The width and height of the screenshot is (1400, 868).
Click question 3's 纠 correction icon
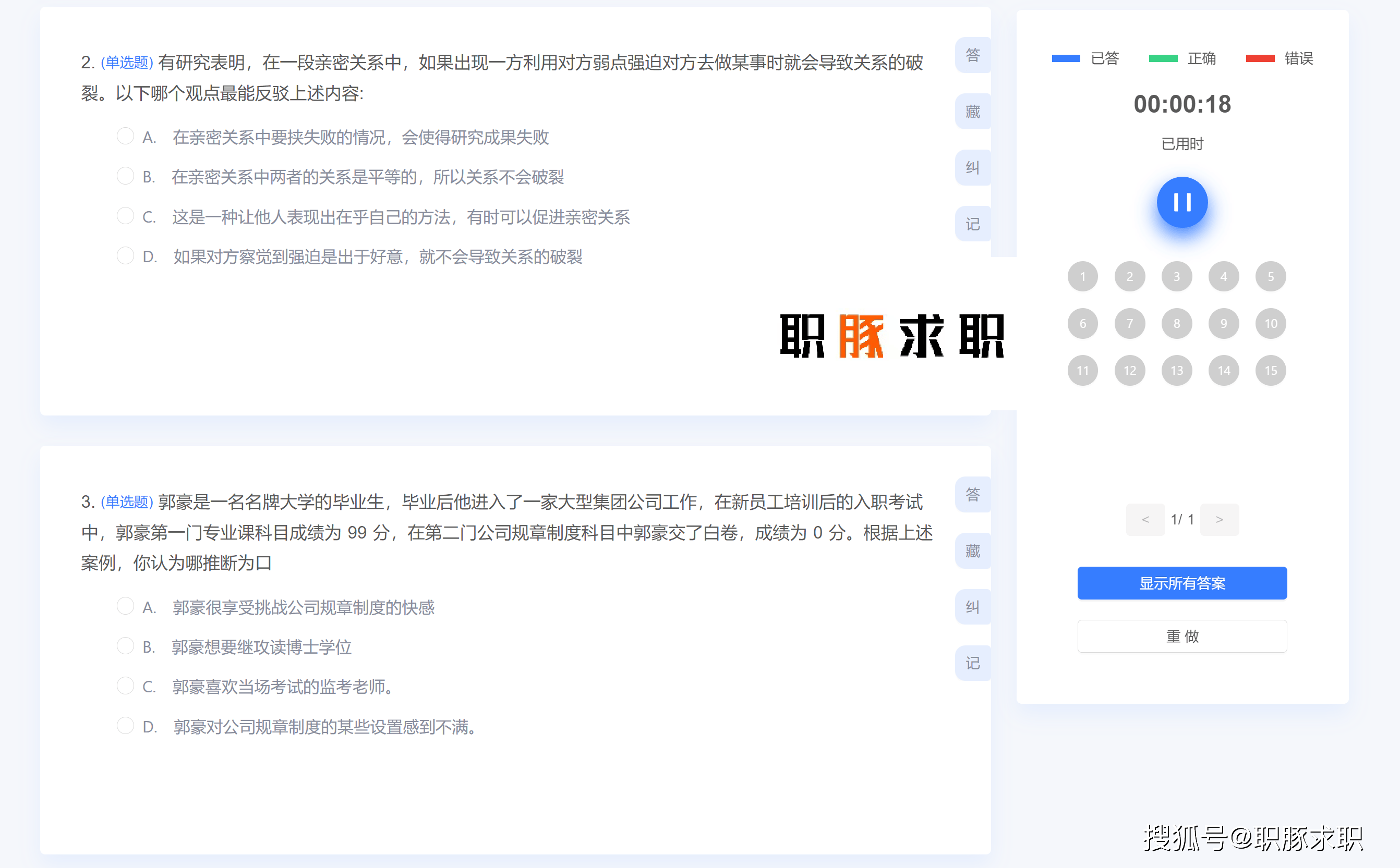click(972, 607)
